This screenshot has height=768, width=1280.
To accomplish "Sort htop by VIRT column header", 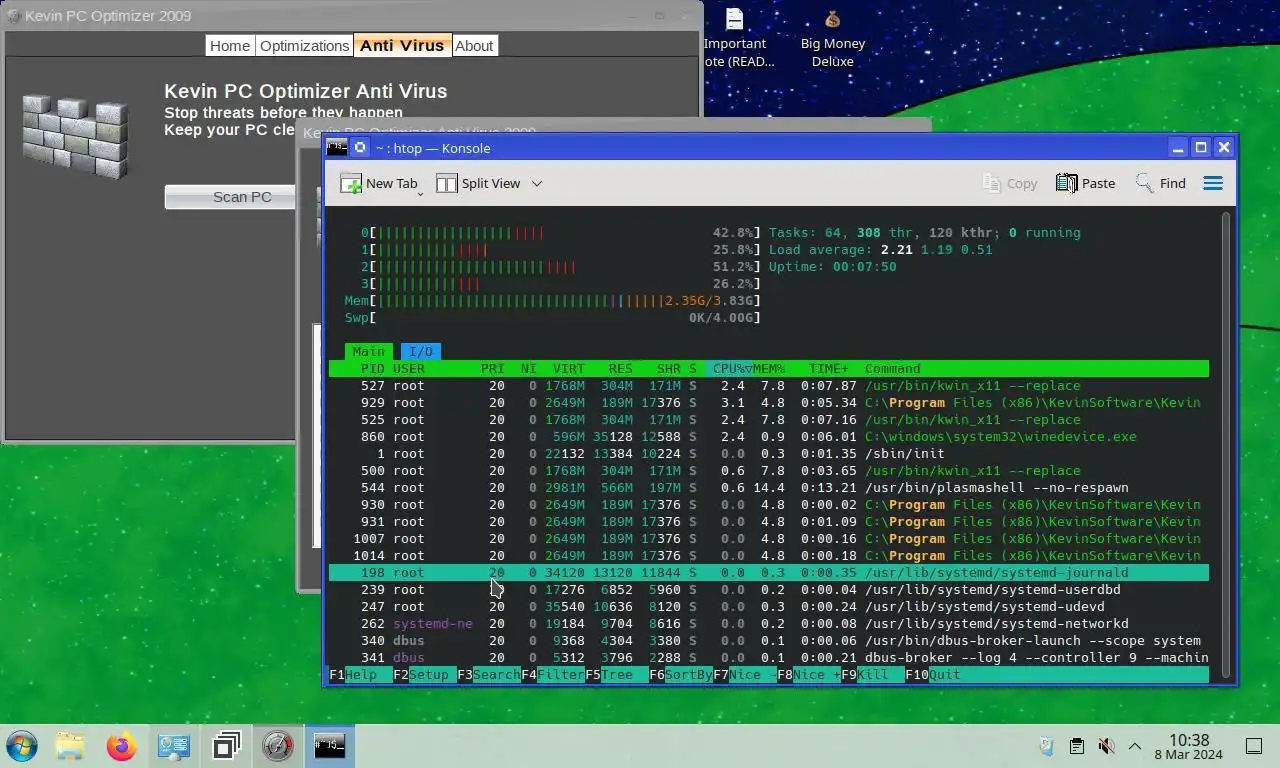I will (x=569, y=368).
